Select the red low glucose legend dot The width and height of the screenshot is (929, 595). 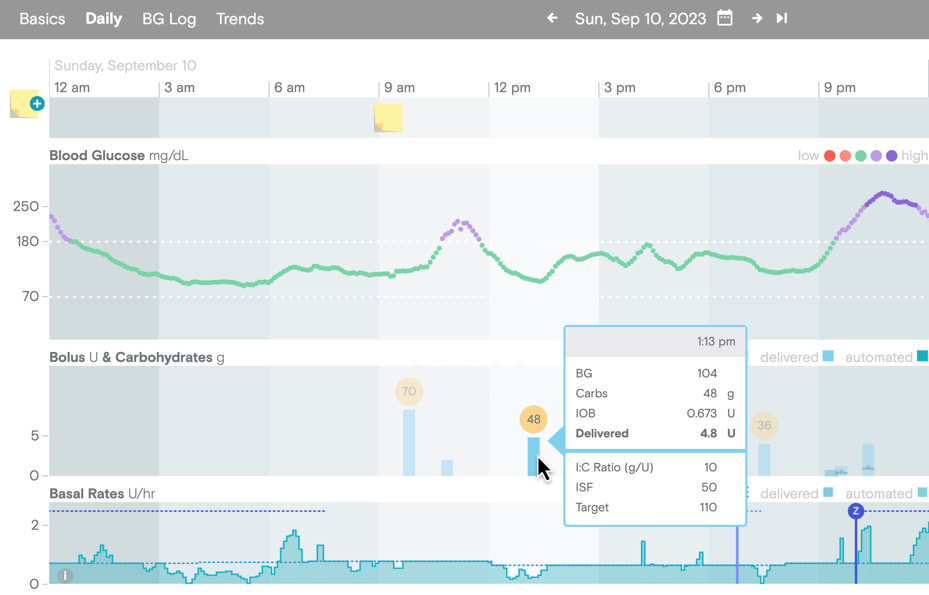[830, 155]
